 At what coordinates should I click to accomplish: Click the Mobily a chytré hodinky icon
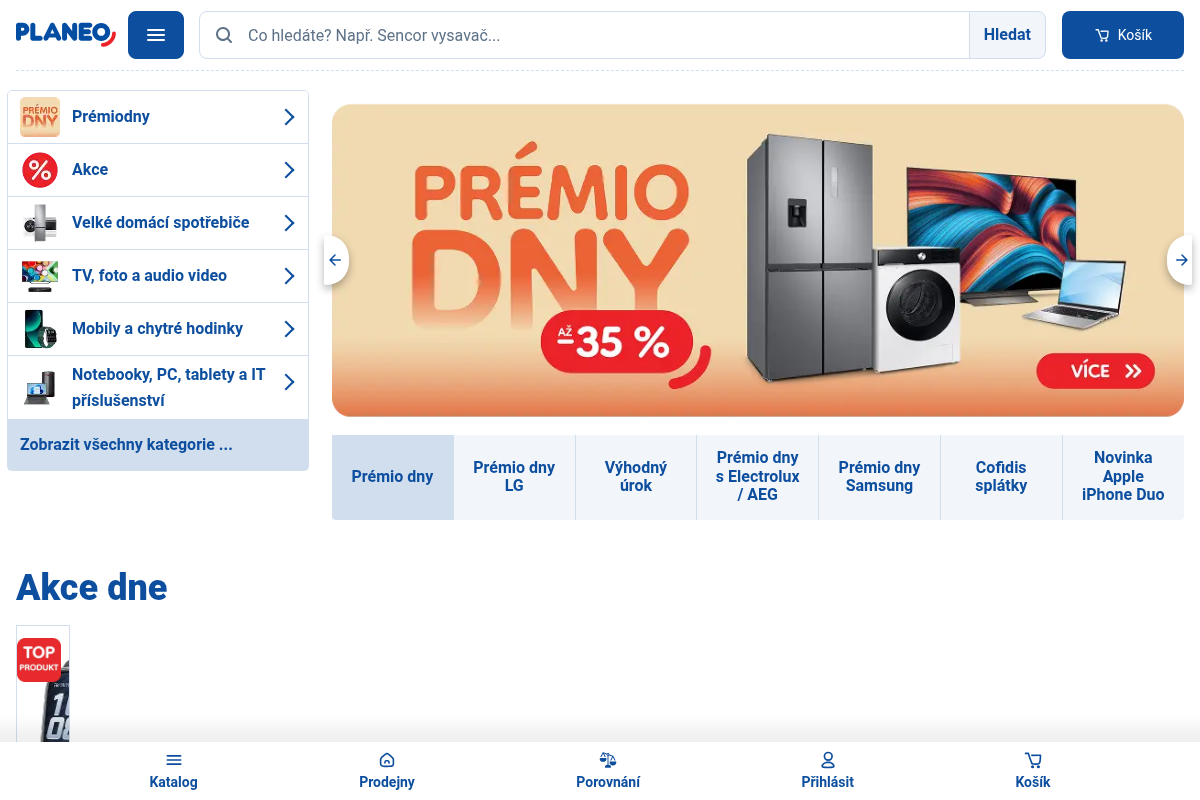(40, 329)
